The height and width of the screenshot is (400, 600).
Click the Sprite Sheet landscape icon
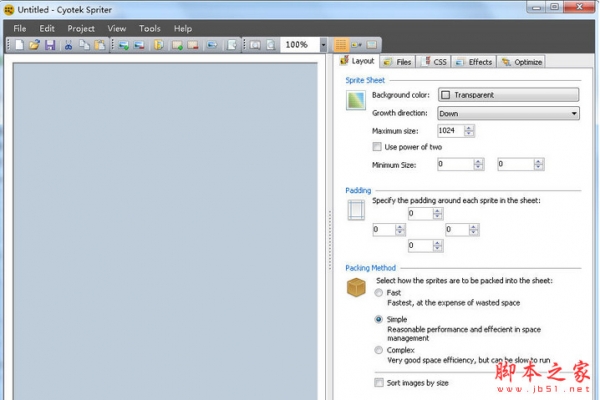[356, 100]
